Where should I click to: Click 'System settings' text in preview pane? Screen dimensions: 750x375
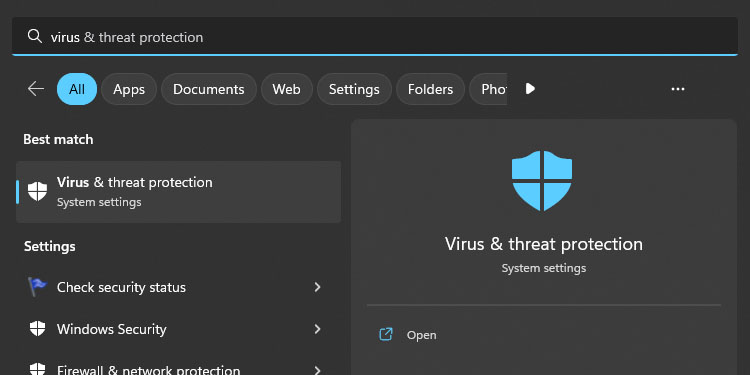click(x=544, y=268)
